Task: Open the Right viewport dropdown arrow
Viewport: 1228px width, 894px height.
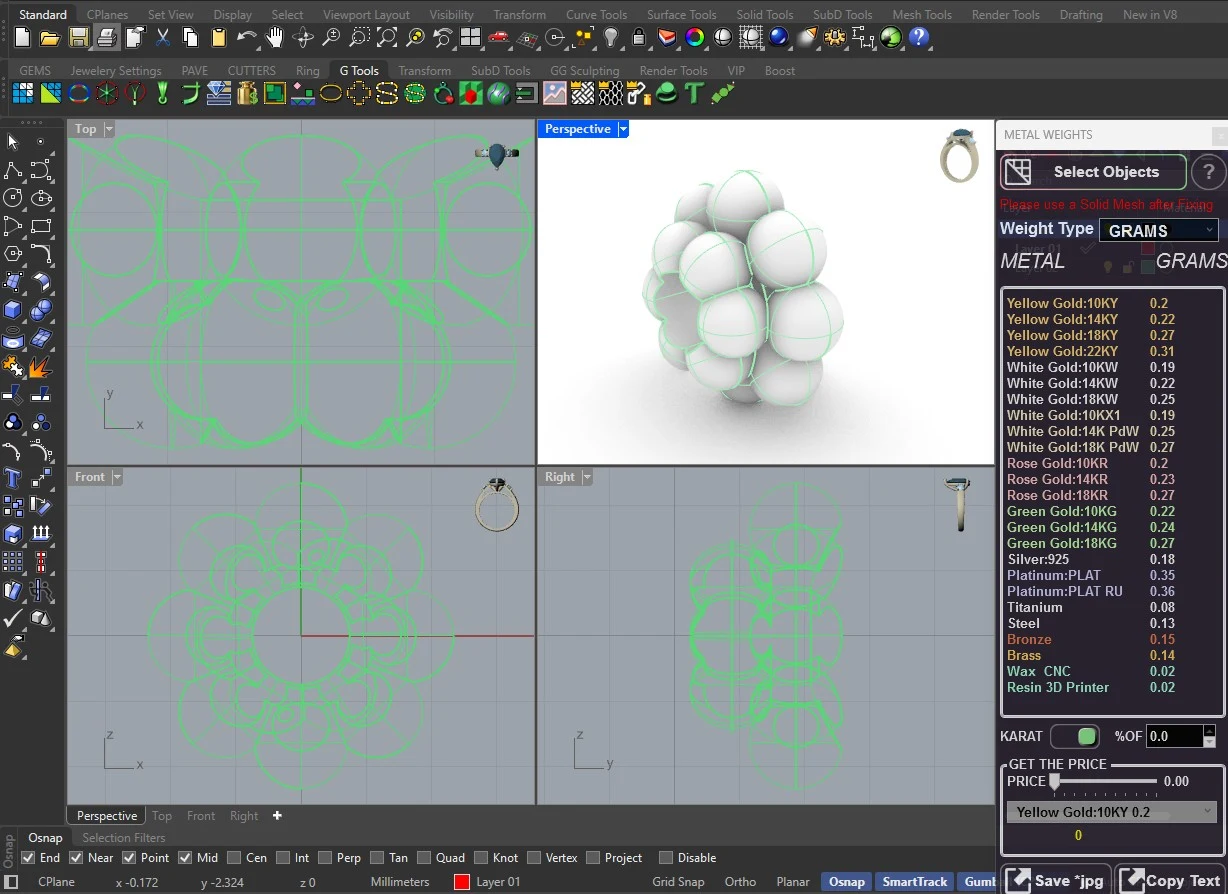Action: click(x=586, y=477)
